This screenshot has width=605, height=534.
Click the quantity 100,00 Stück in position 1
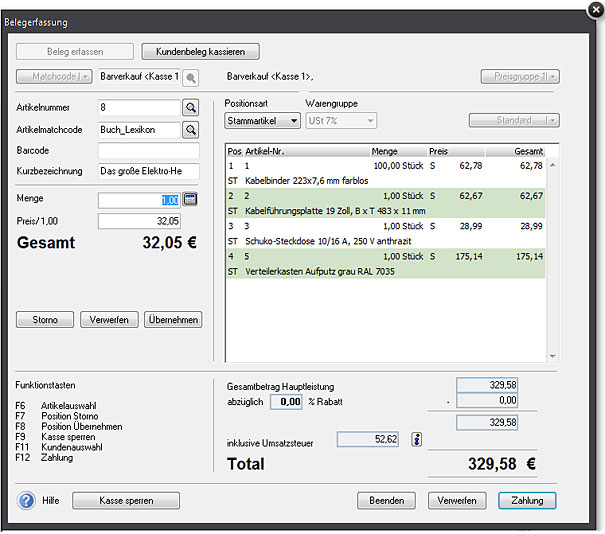398,166
